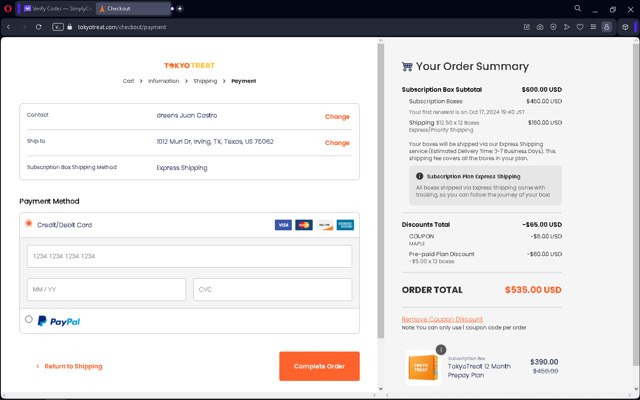Select Credit/Debit Card radio button
This screenshot has height=400, width=640.
(29, 223)
